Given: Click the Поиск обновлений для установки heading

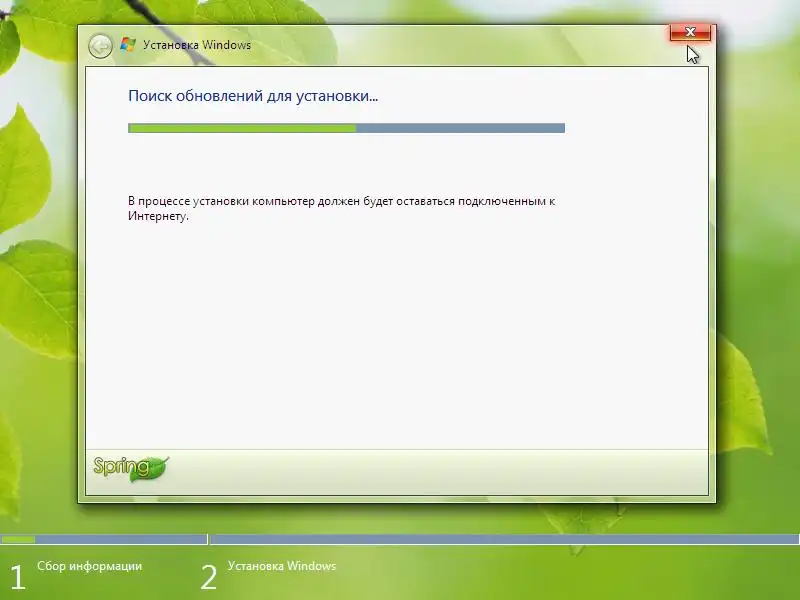Looking at the screenshot, I should tap(253, 96).
